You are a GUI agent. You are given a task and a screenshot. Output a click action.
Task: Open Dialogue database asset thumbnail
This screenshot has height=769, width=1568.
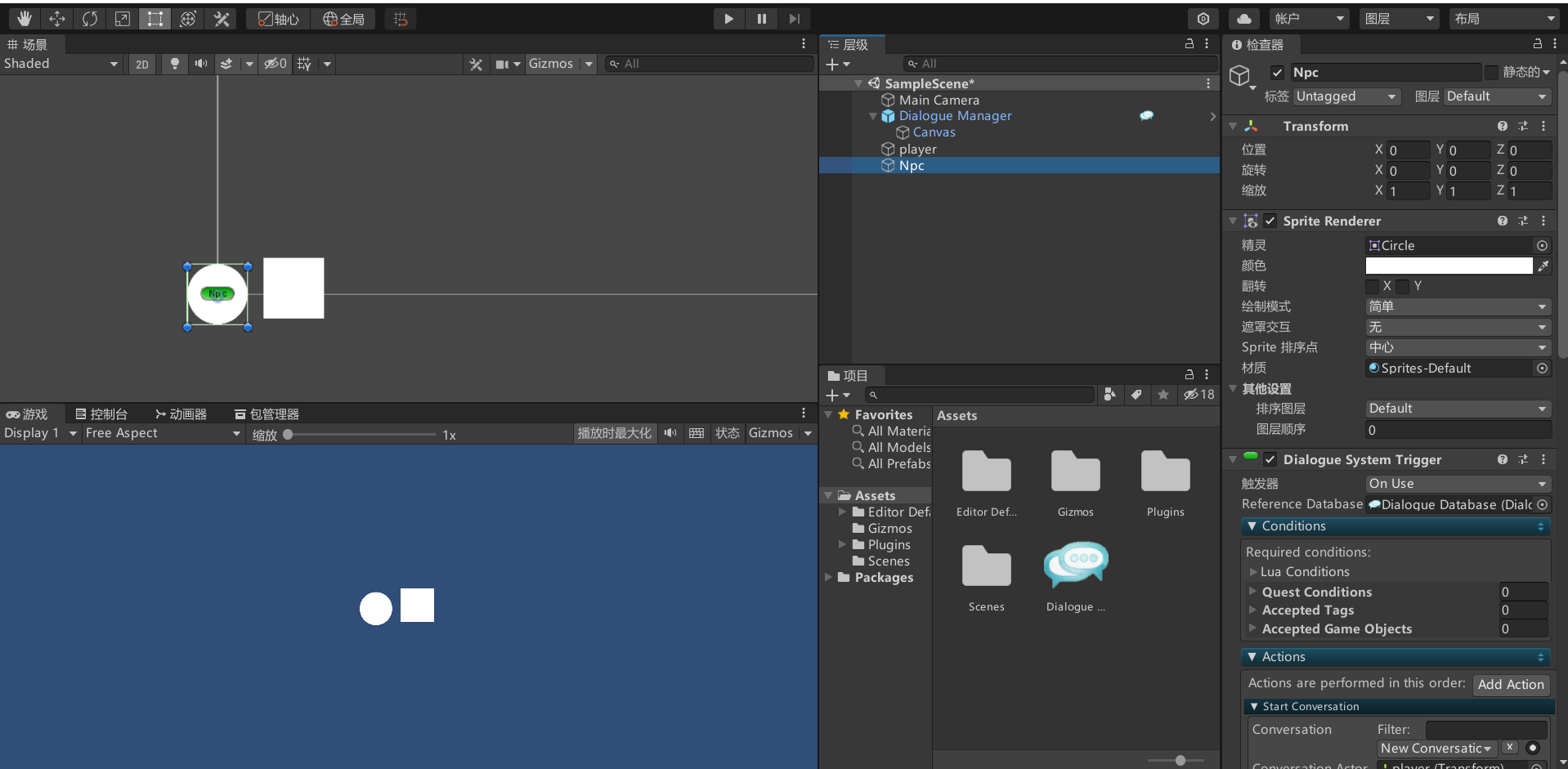click(1076, 565)
